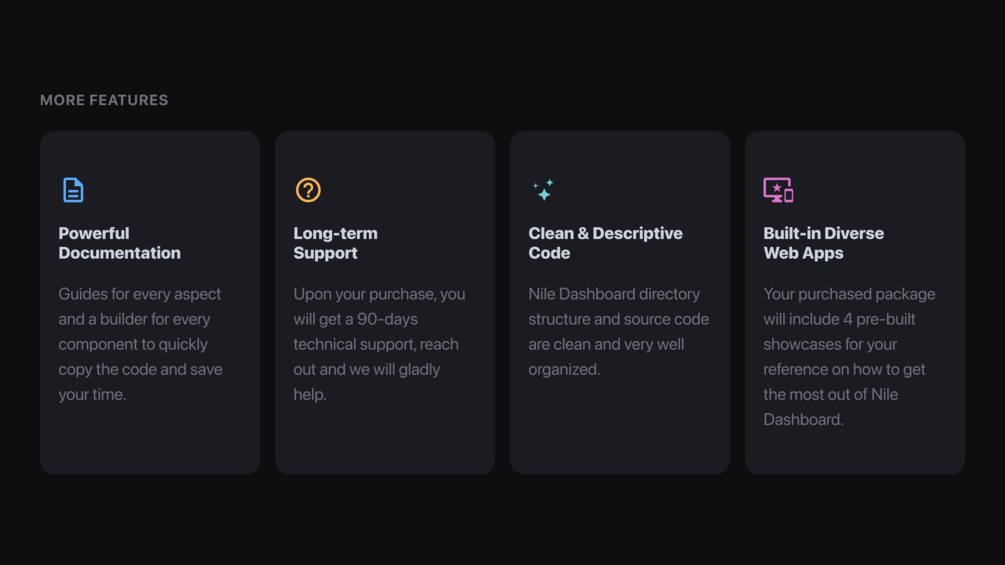Click the documentation guides description paragraph
The image size is (1005, 565).
coord(140,344)
